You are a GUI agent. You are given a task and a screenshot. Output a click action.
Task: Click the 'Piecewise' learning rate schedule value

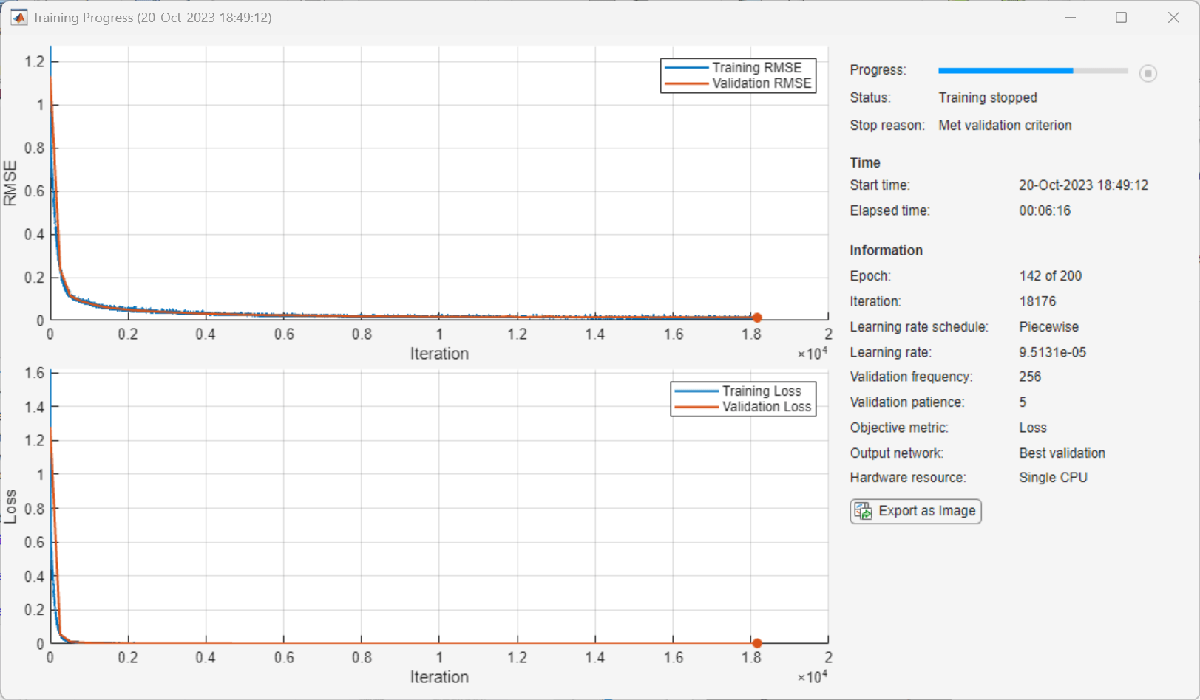(1049, 327)
